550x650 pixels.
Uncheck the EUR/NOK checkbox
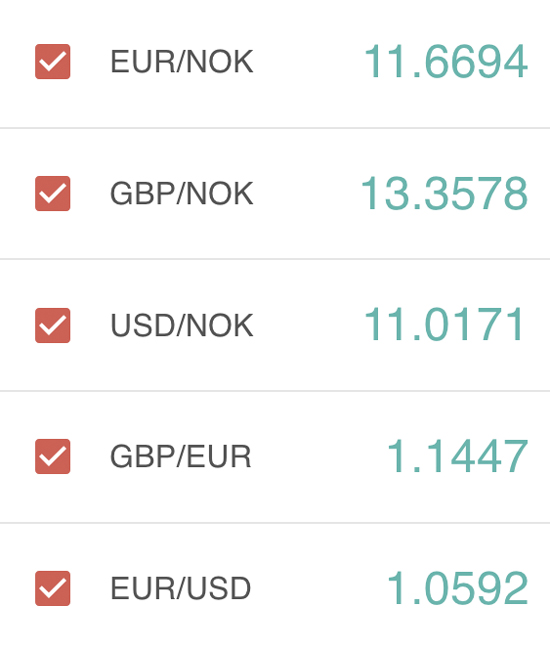pyautogui.click(x=53, y=61)
